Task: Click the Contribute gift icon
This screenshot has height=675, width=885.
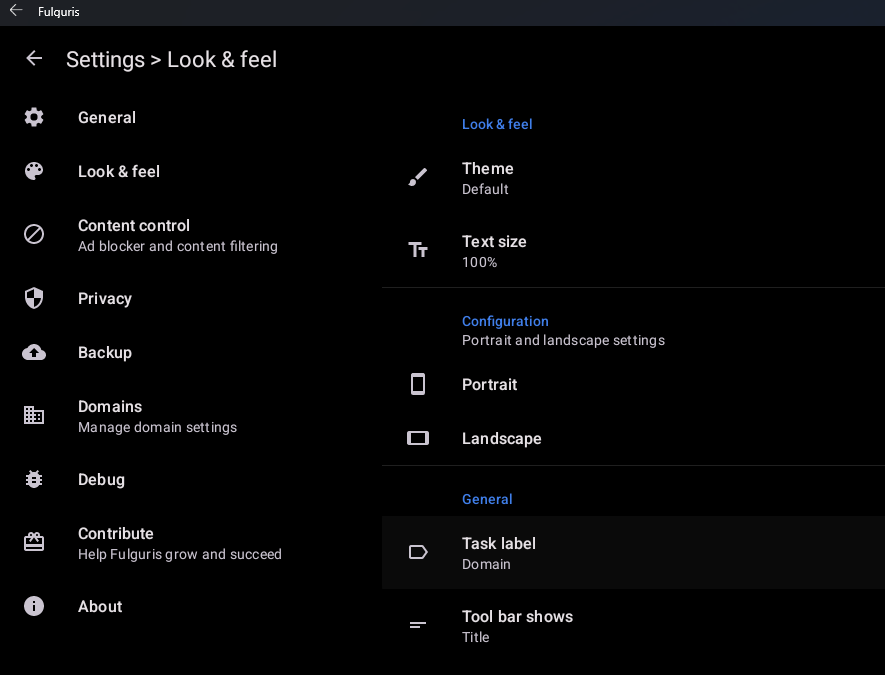Action: coord(33,541)
